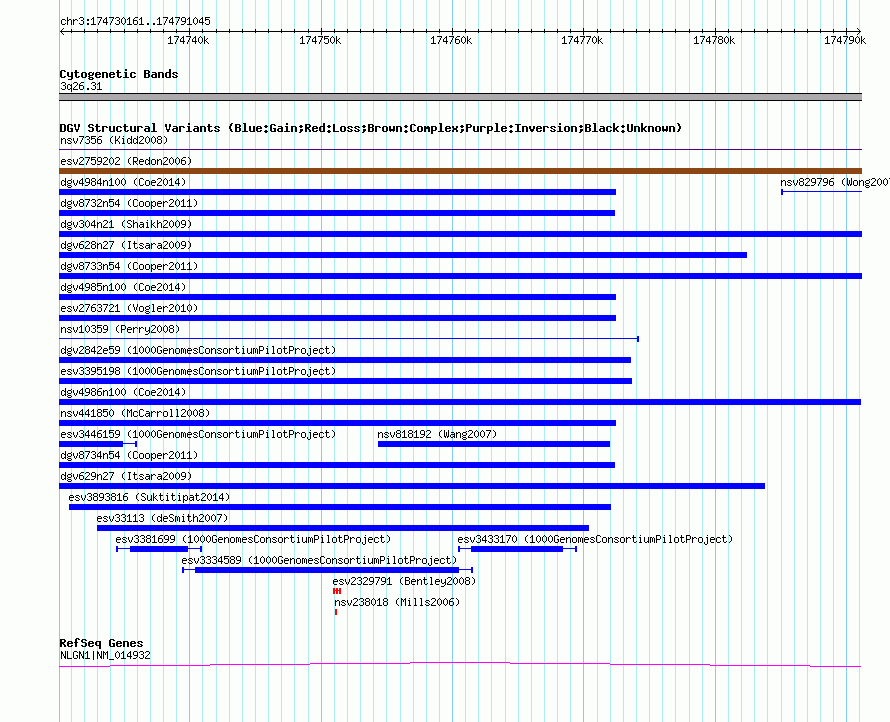The image size is (890, 722).
Task: Select esv3334589 1000Genomes variant label
Action: tap(319, 560)
